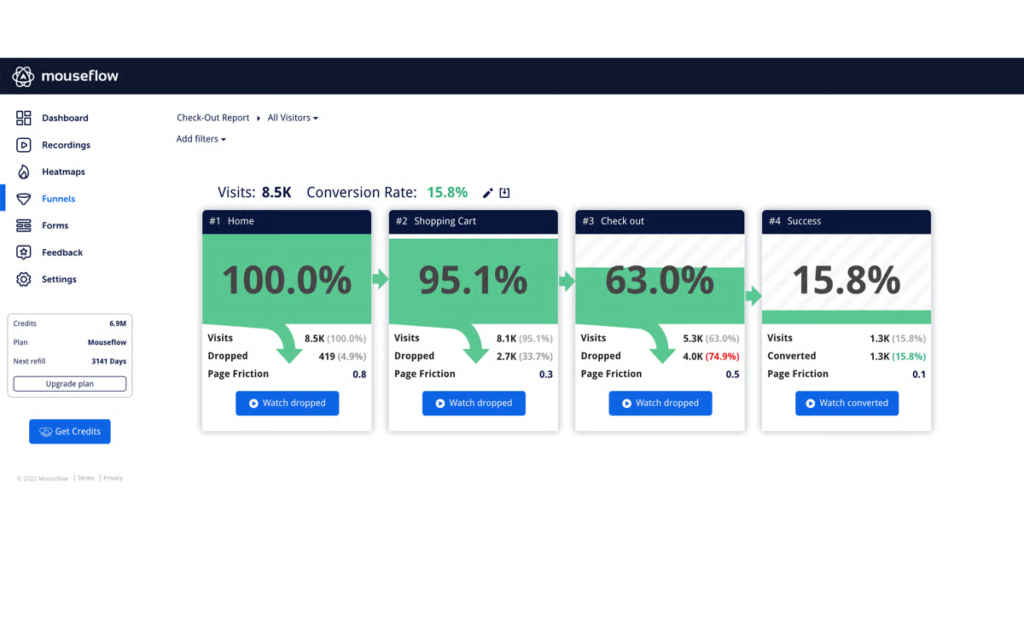The image size is (1024, 640).
Task: Click the Funnels funnel icon
Action: pyautogui.click(x=24, y=199)
